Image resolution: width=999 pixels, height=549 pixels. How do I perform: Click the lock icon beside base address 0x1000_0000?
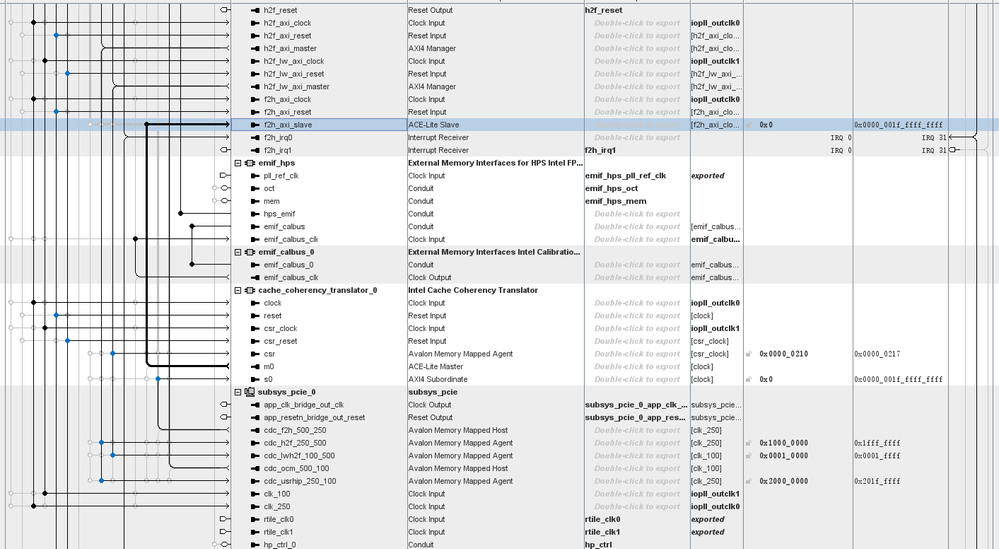[749, 443]
